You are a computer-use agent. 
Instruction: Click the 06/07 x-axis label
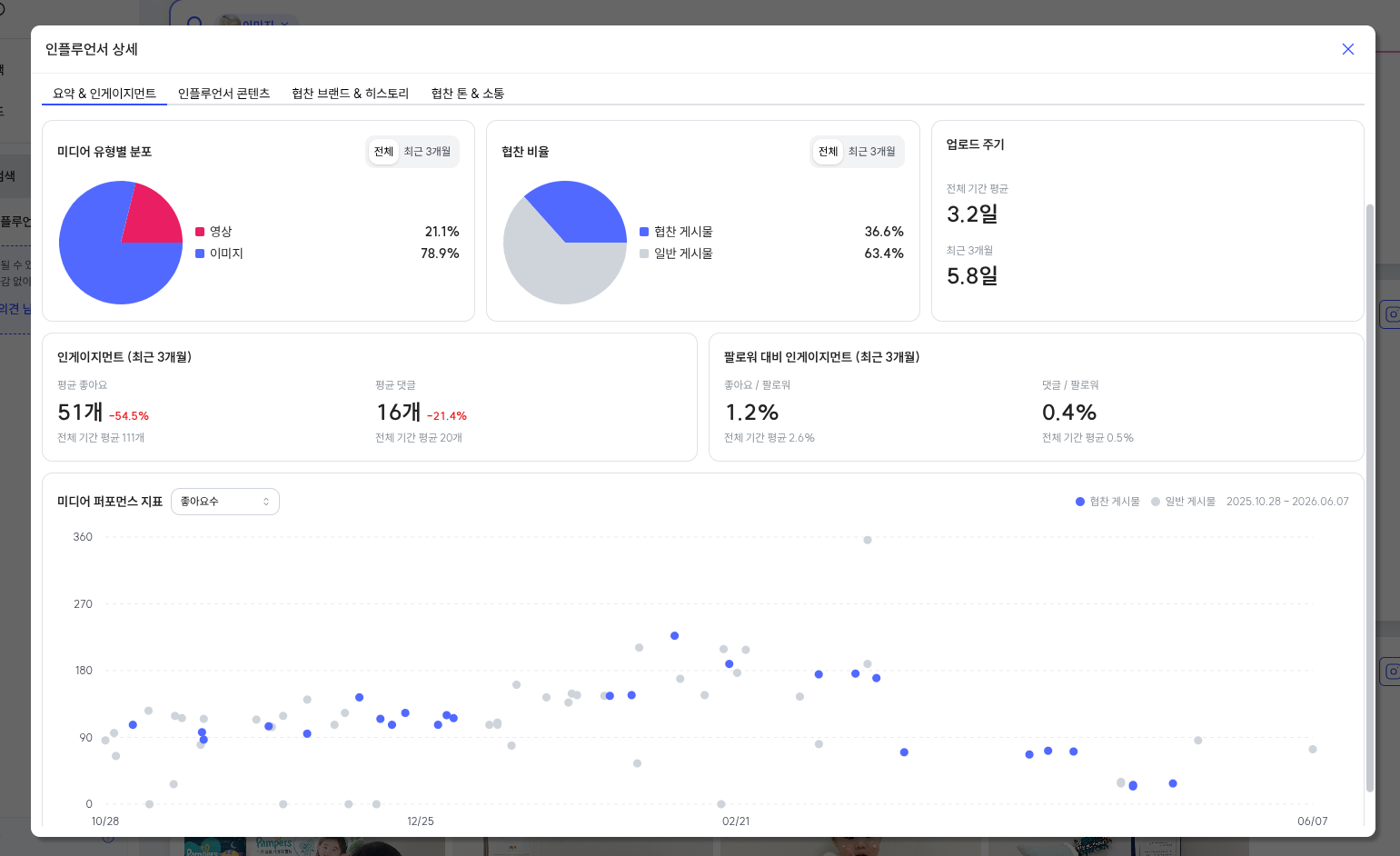[x=1313, y=821]
